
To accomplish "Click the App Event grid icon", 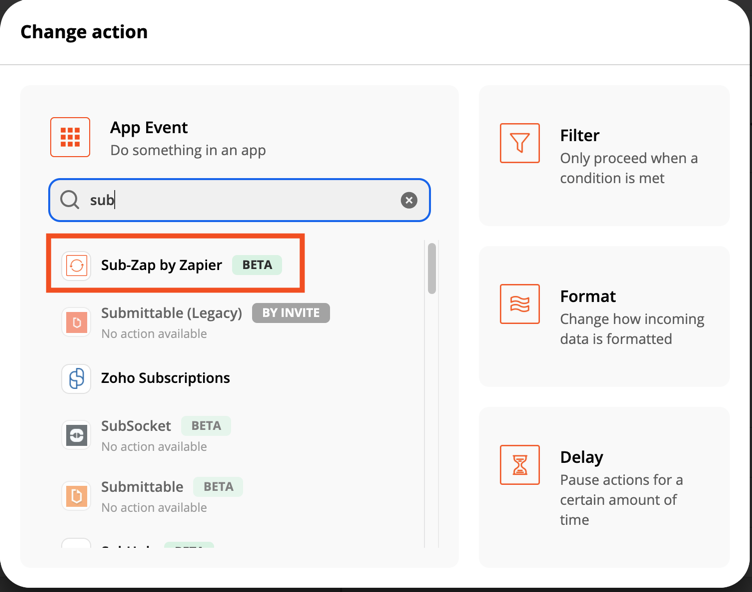I will point(70,138).
